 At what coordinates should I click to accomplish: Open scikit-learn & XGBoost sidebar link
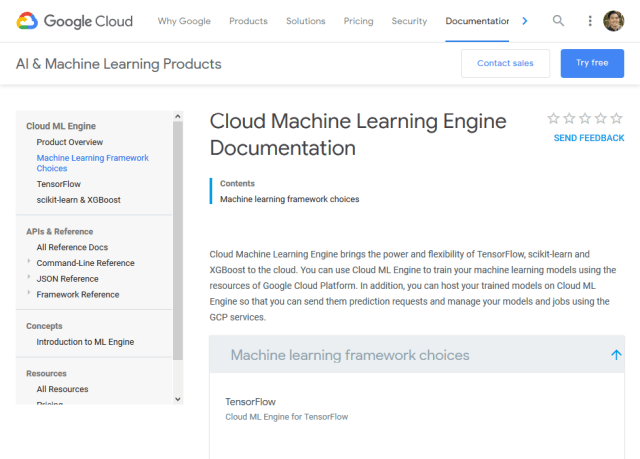[78, 200]
